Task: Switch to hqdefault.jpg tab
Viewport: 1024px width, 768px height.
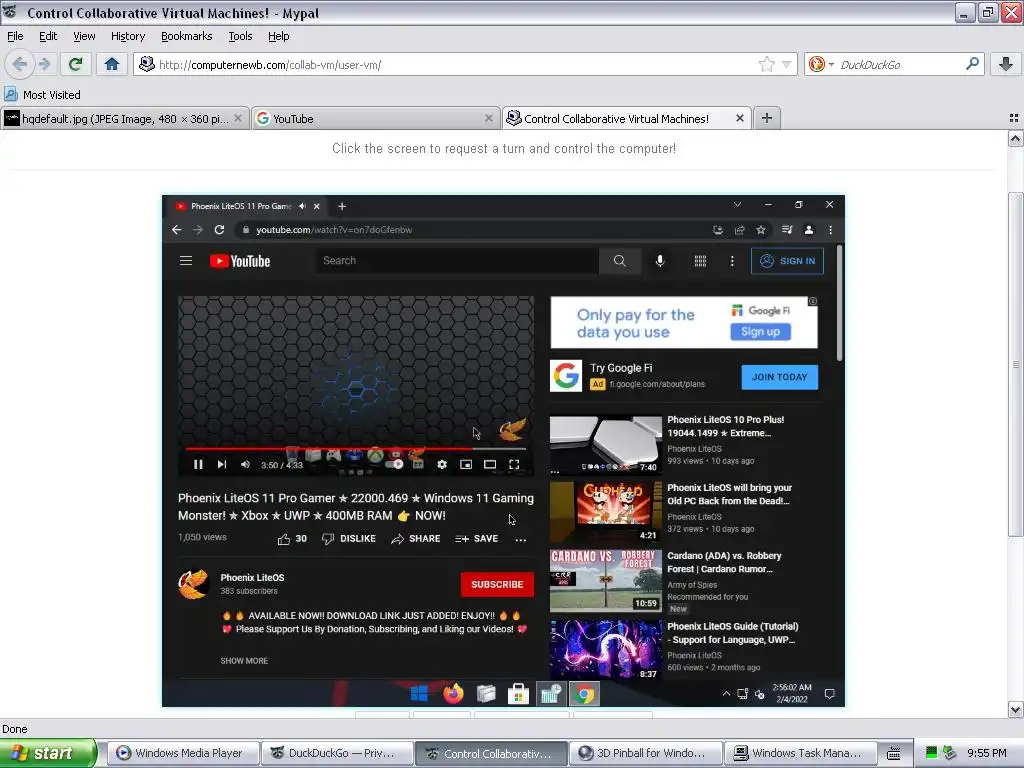Action: (124, 118)
